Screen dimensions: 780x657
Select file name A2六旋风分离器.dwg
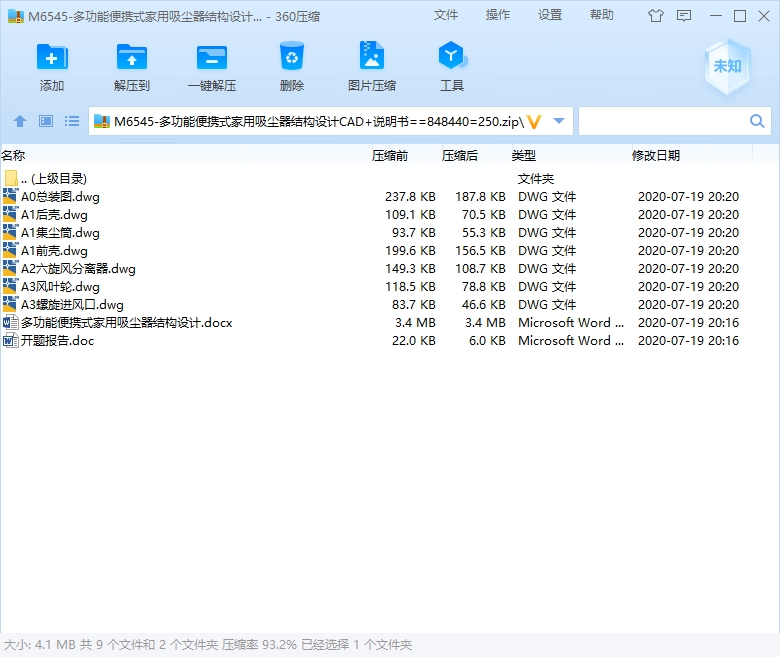(x=78, y=269)
